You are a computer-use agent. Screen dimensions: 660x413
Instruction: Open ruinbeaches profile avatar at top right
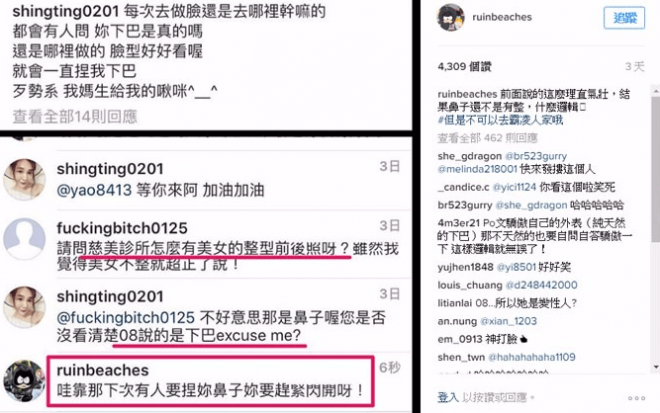[451, 17]
